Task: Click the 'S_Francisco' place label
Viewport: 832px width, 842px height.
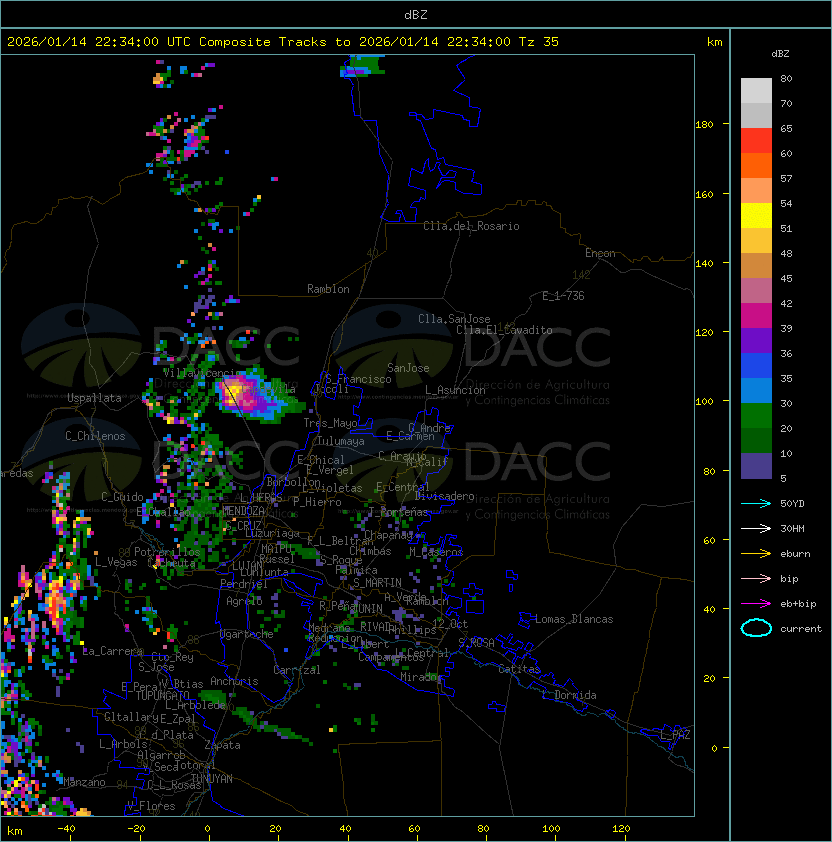Action: click(x=358, y=379)
